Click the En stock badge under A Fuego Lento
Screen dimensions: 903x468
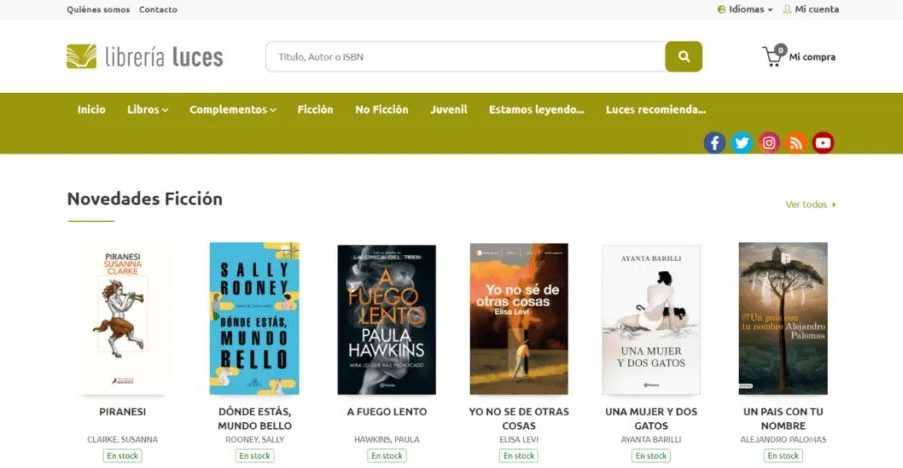(387, 455)
